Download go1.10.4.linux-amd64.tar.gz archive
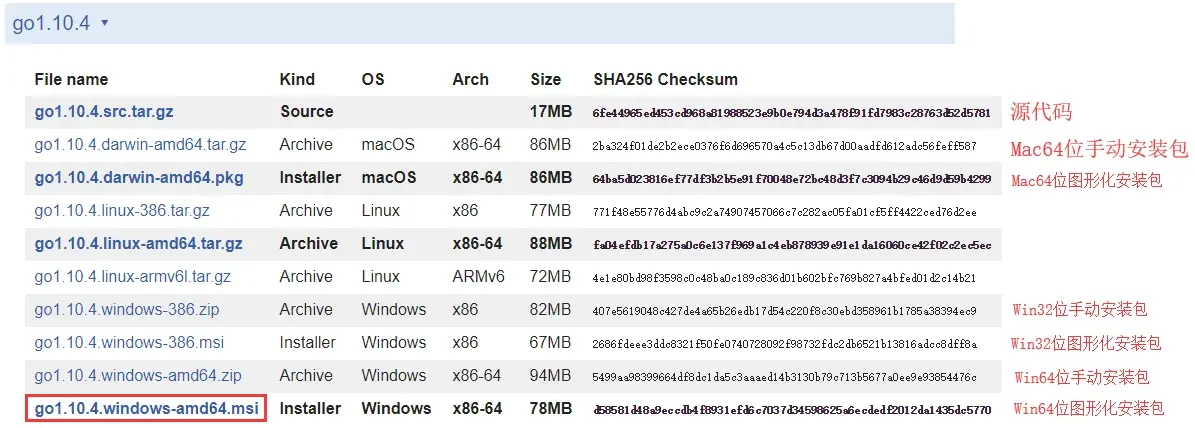 pos(138,244)
